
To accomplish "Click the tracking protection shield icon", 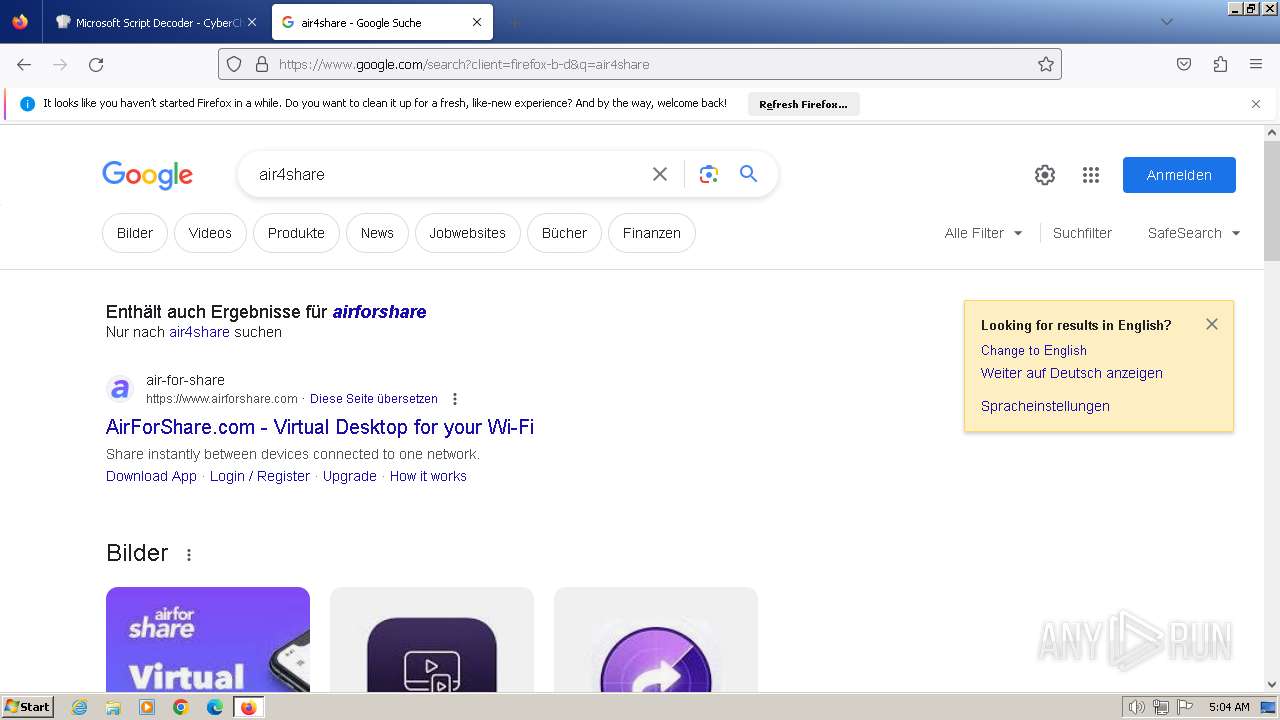I will coord(234,64).
